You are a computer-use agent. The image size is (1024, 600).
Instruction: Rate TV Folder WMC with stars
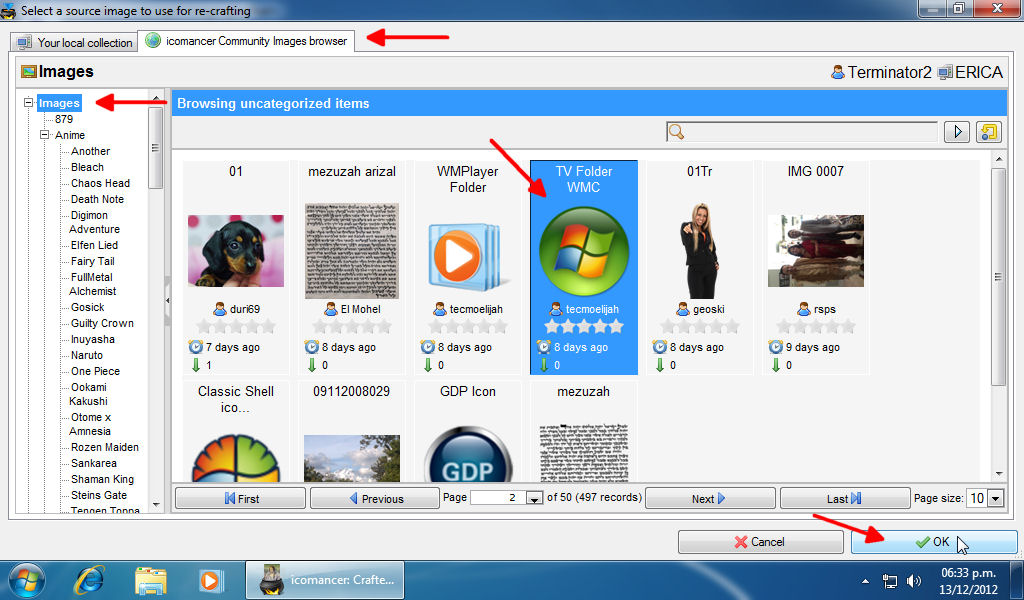tap(584, 326)
